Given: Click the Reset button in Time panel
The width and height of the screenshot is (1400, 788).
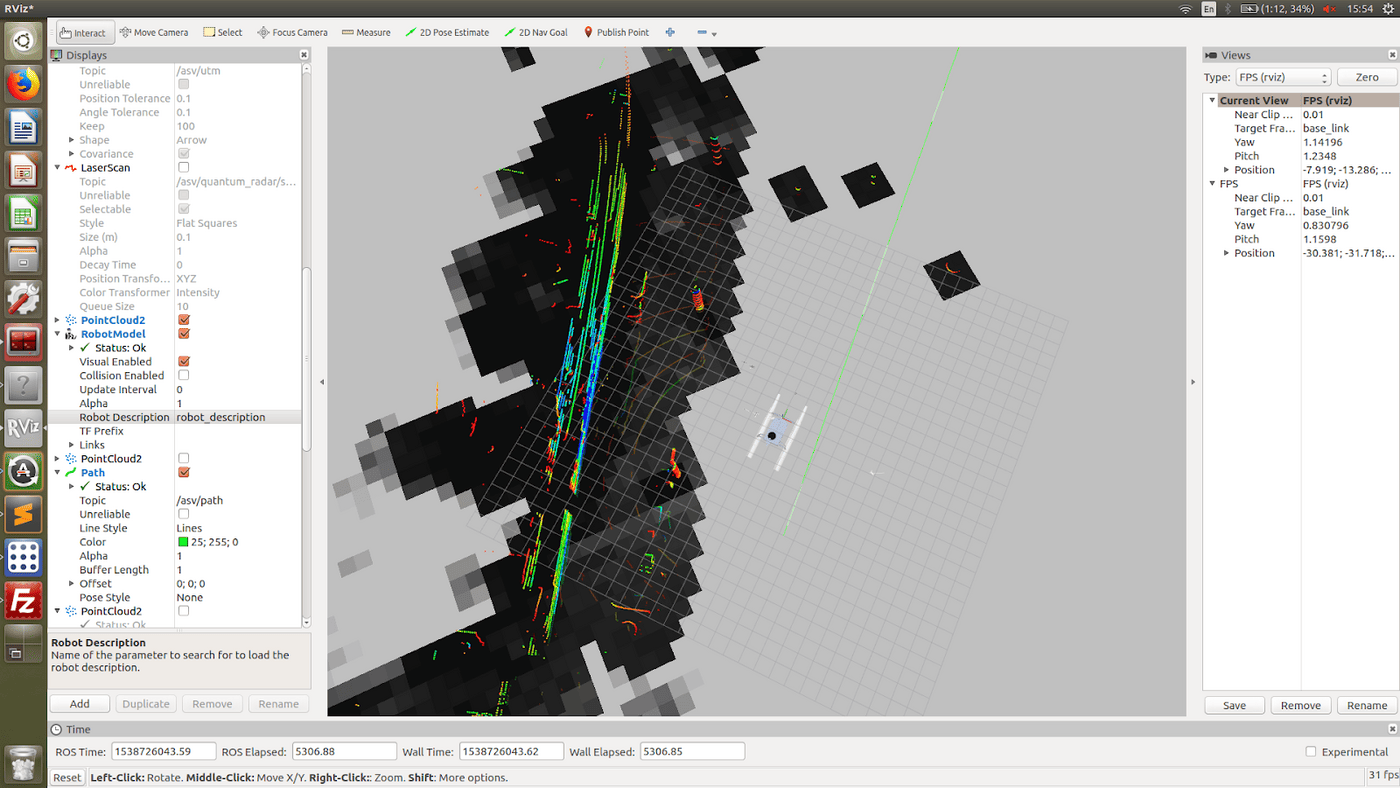Looking at the screenshot, I should [x=67, y=777].
